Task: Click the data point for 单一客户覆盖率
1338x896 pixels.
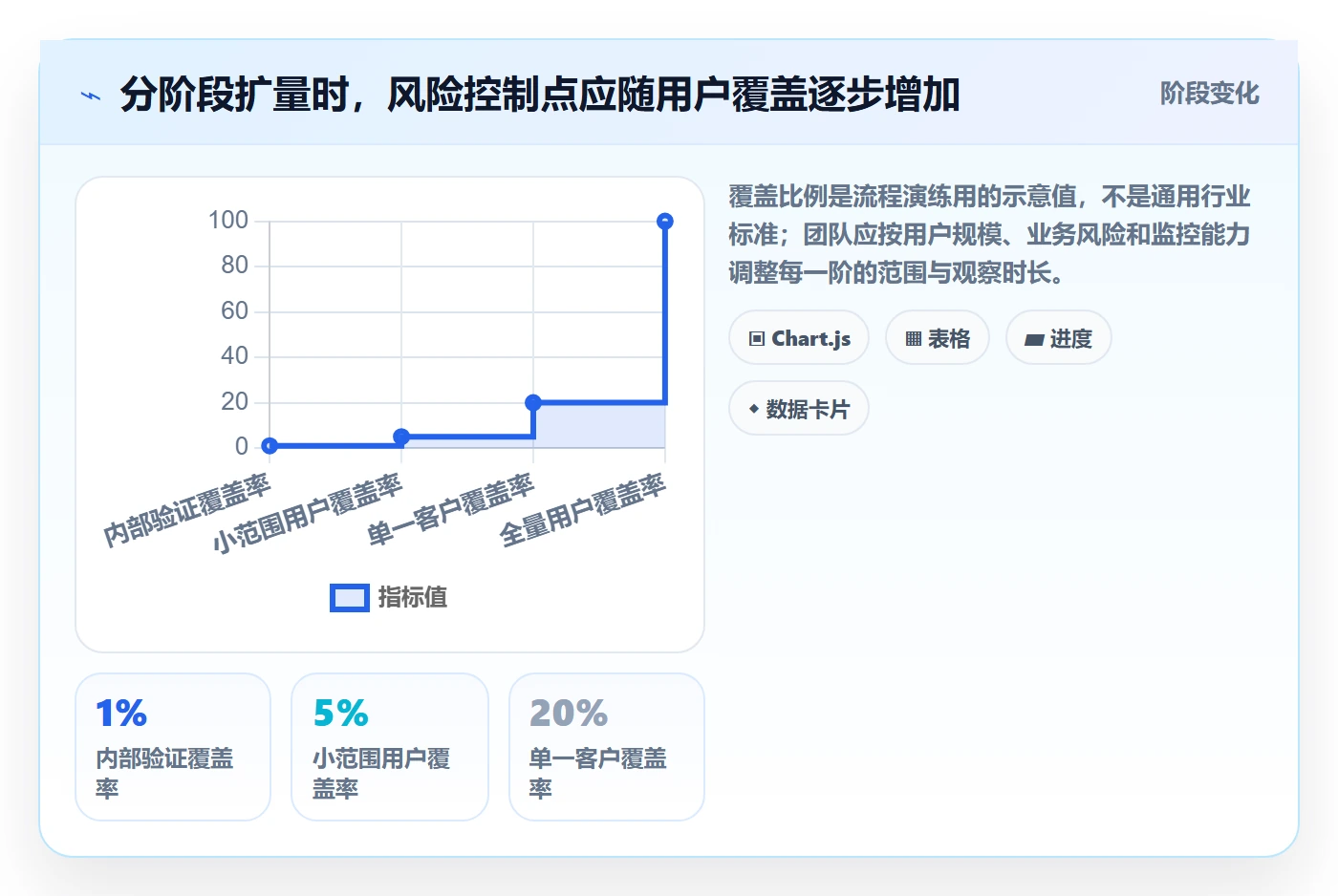Action: click(533, 402)
